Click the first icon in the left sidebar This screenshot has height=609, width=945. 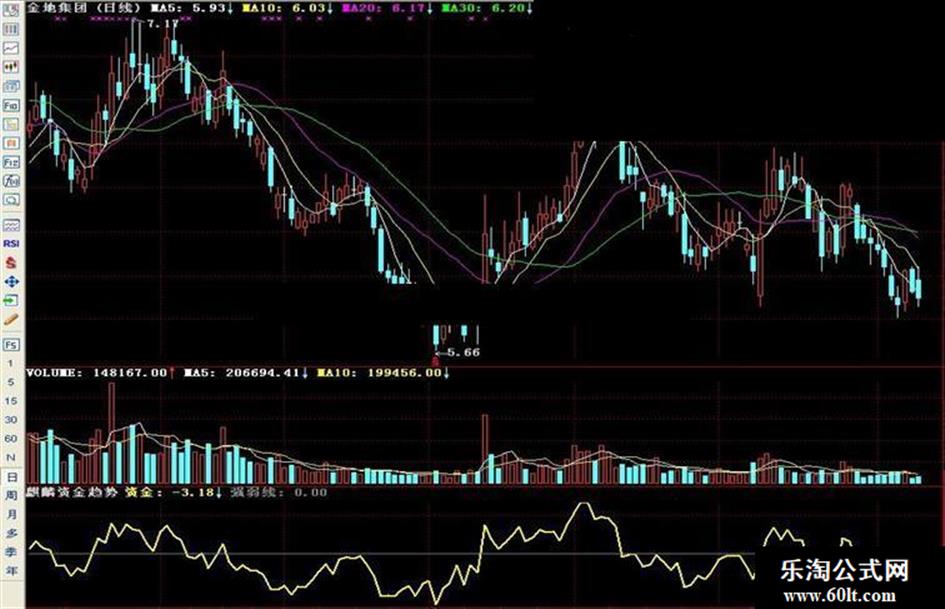(x=10, y=10)
